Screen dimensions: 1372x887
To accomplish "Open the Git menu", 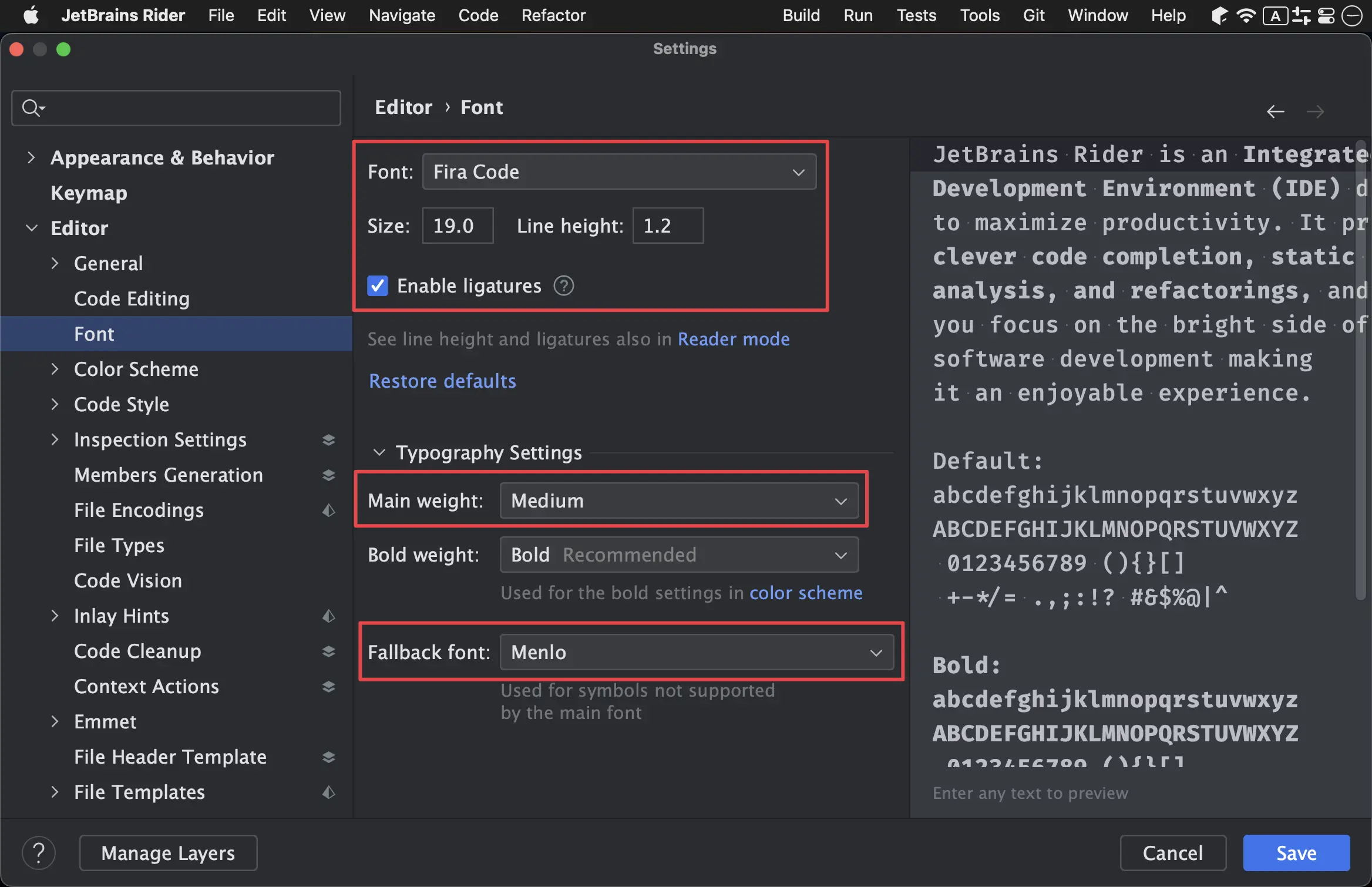I will (x=1034, y=15).
